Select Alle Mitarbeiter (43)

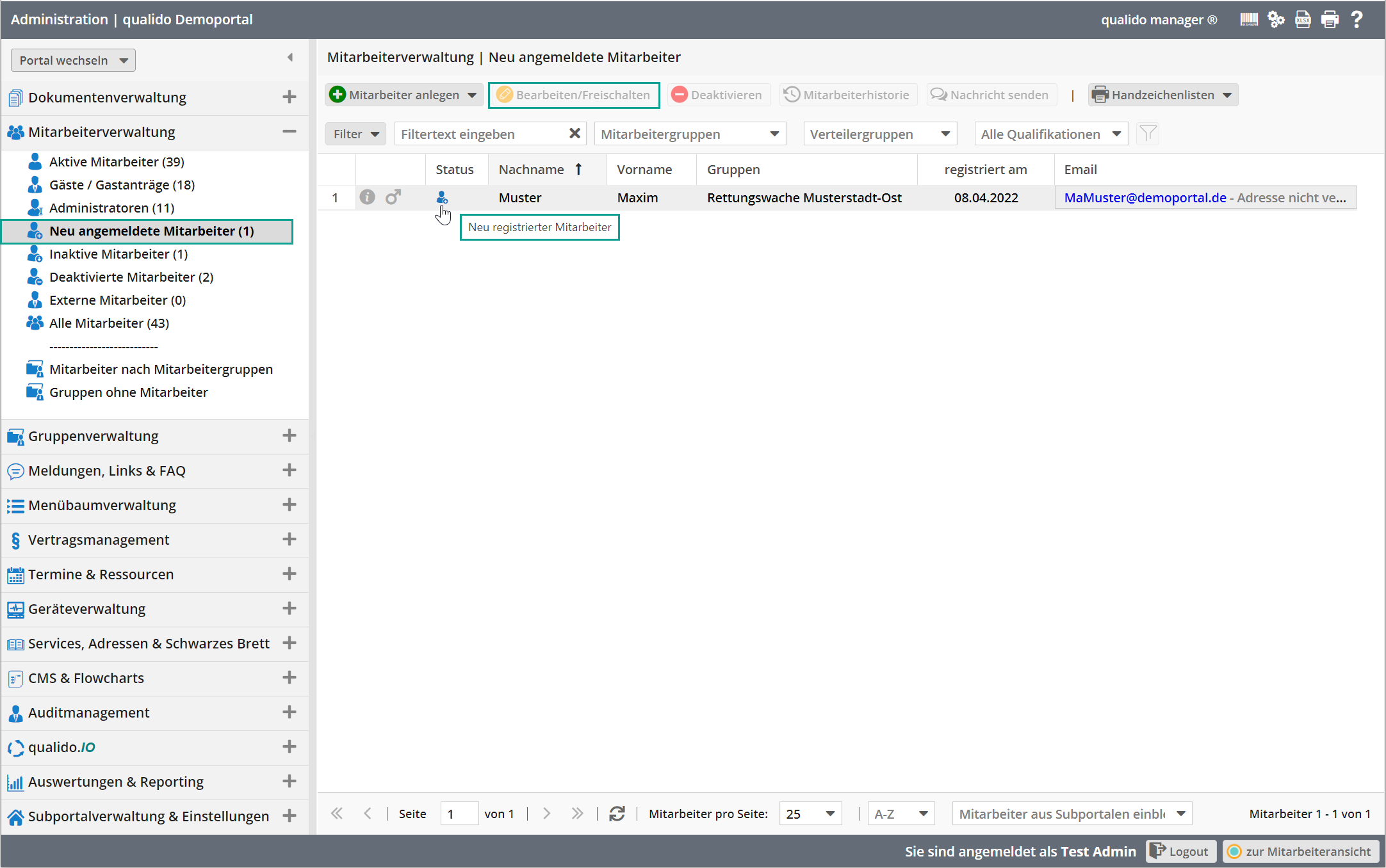click(110, 323)
